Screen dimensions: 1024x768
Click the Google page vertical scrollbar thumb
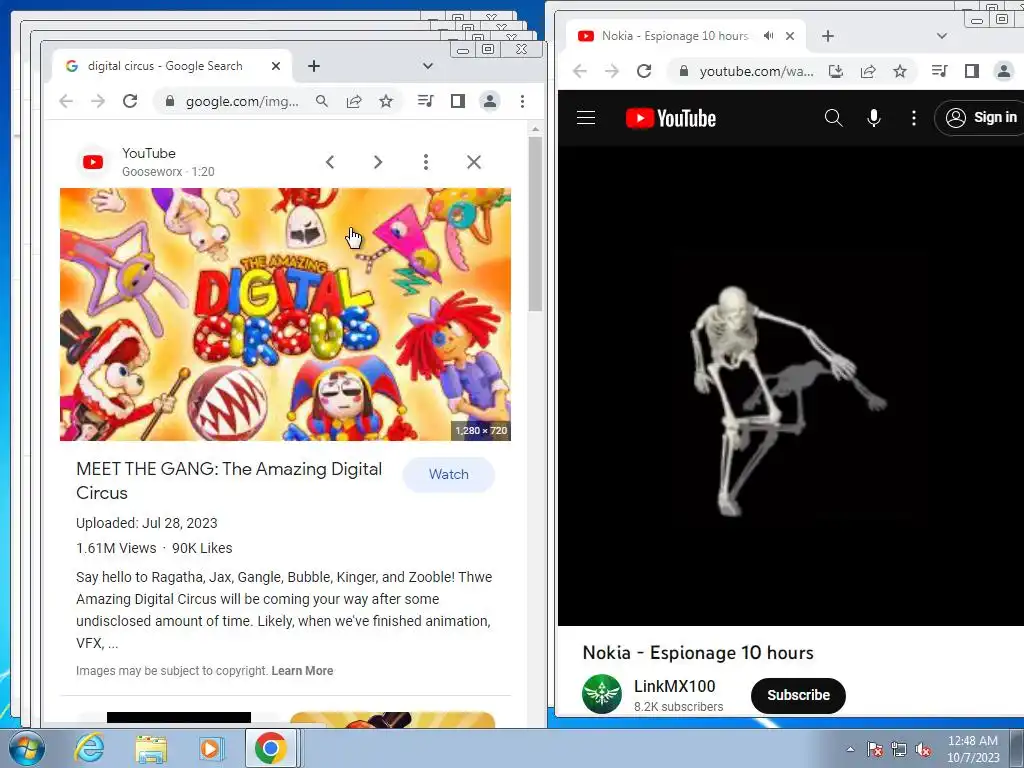coord(535,224)
